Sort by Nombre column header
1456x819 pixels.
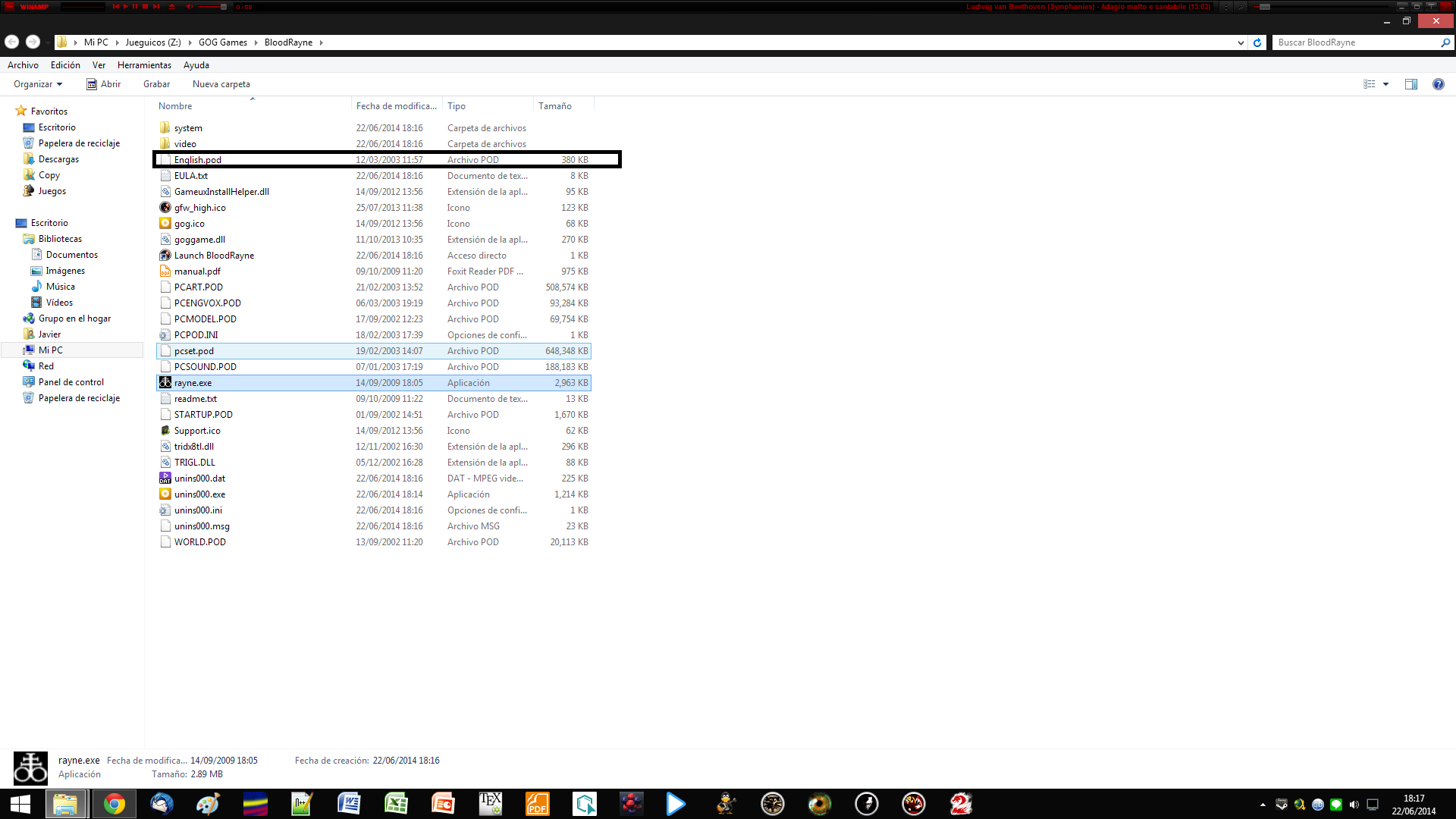(175, 106)
